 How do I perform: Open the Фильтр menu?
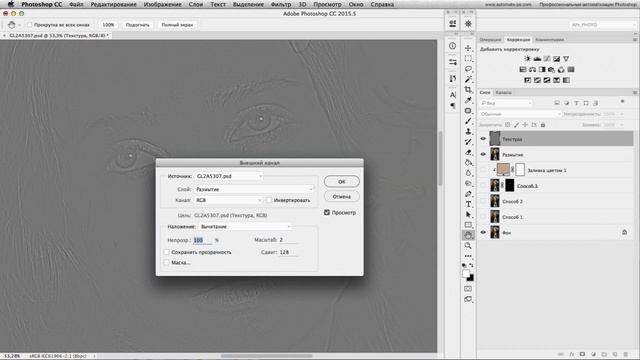281,4
